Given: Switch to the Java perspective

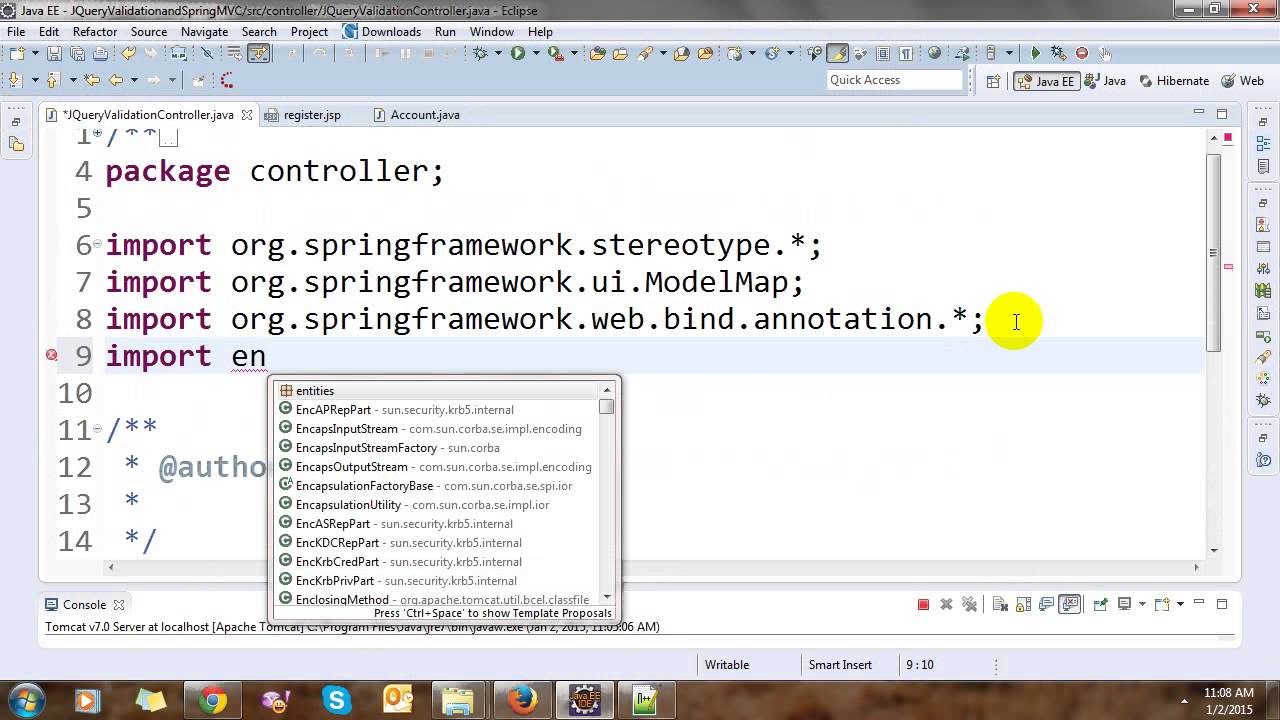Looking at the screenshot, I should [1105, 81].
